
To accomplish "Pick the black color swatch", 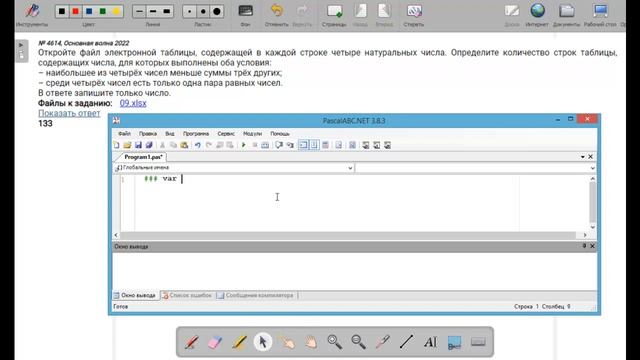I will click(62, 11).
